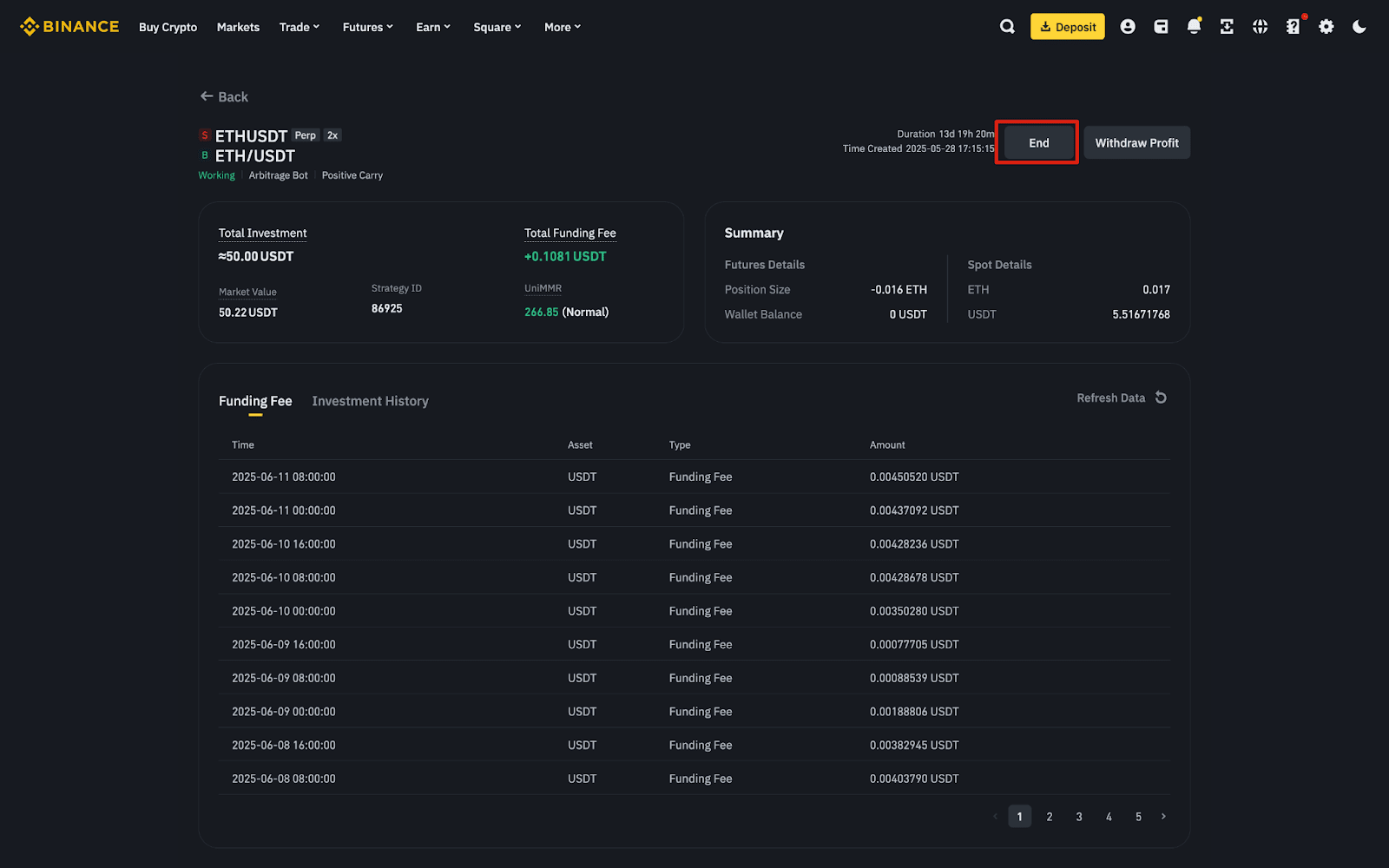Click the End button
Image resolution: width=1389 pixels, height=868 pixels.
(1038, 142)
